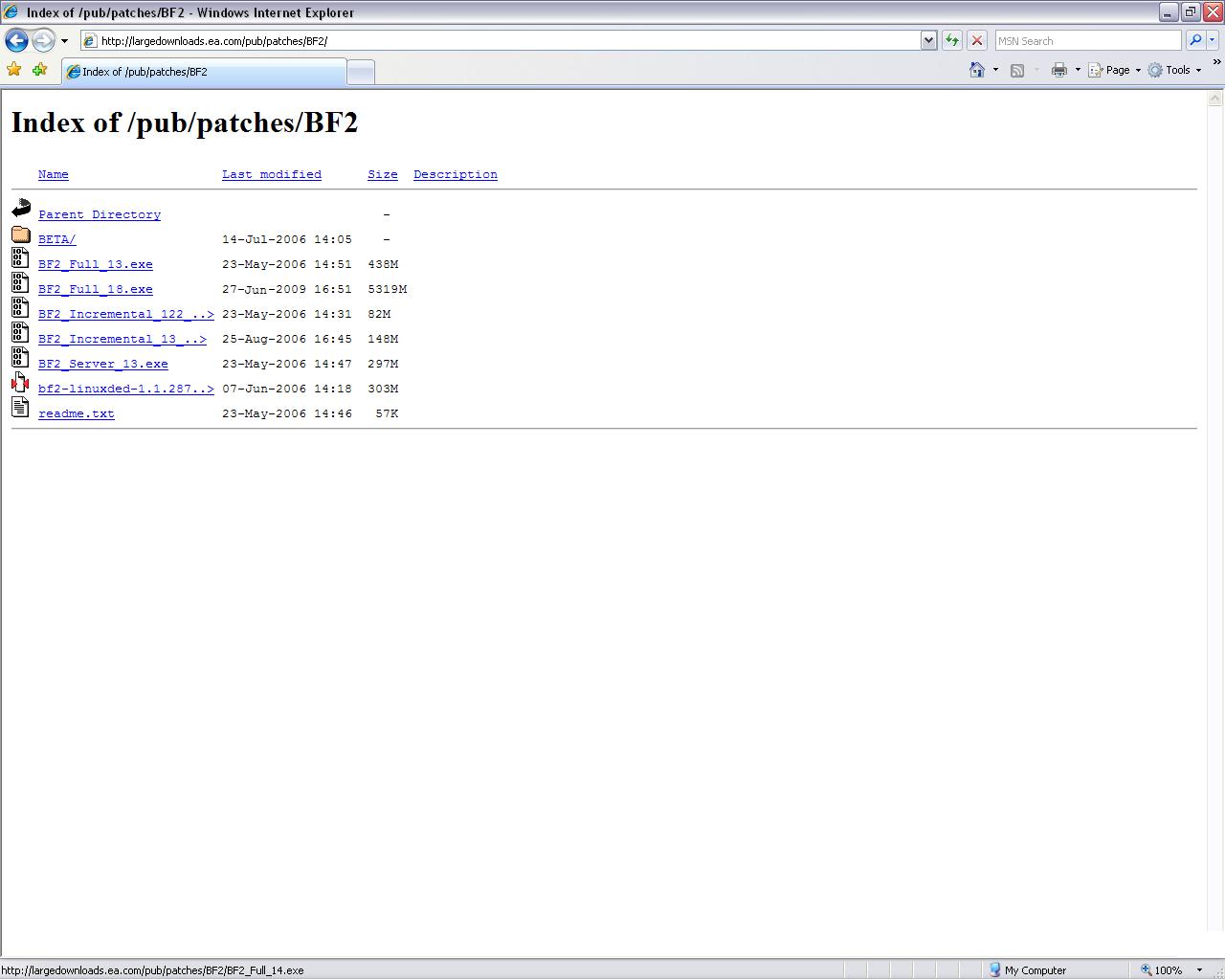
Task: Open the Tools menu
Action: click(x=1174, y=70)
